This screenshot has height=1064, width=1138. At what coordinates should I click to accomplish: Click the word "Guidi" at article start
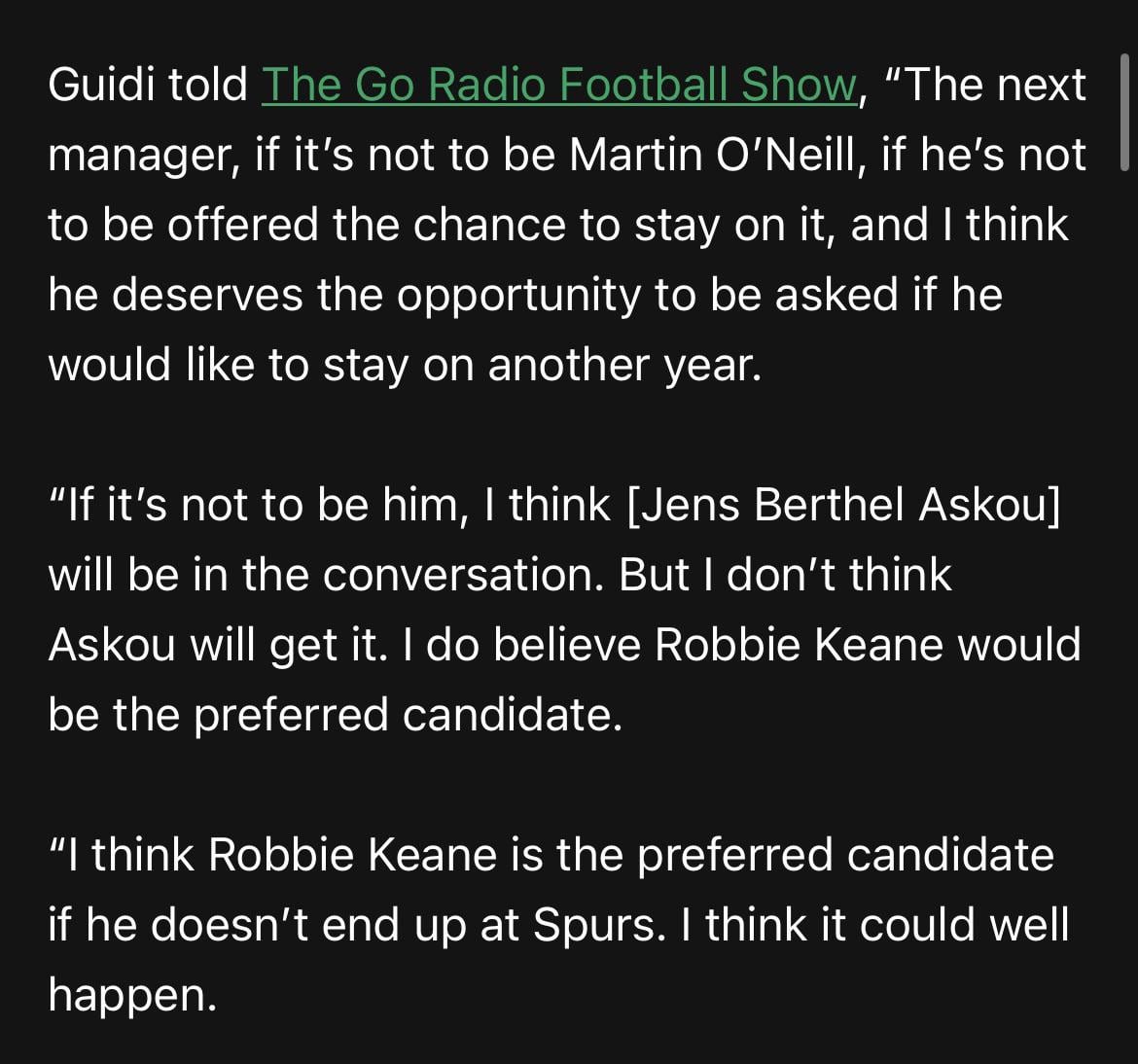(100, 86)
